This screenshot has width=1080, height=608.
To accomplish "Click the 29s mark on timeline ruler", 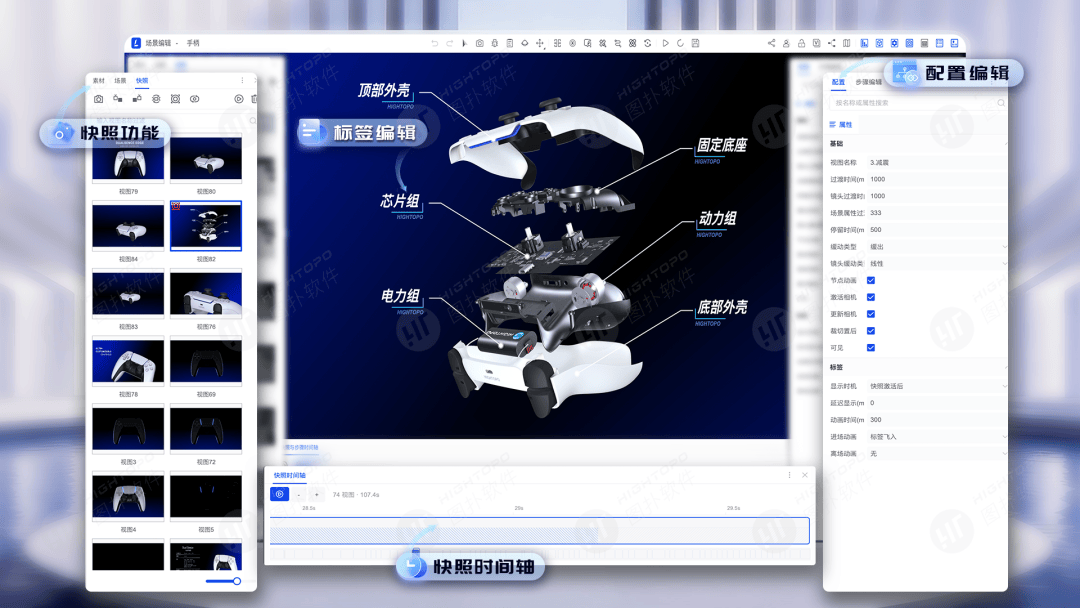I will click(x=519, y=508).
